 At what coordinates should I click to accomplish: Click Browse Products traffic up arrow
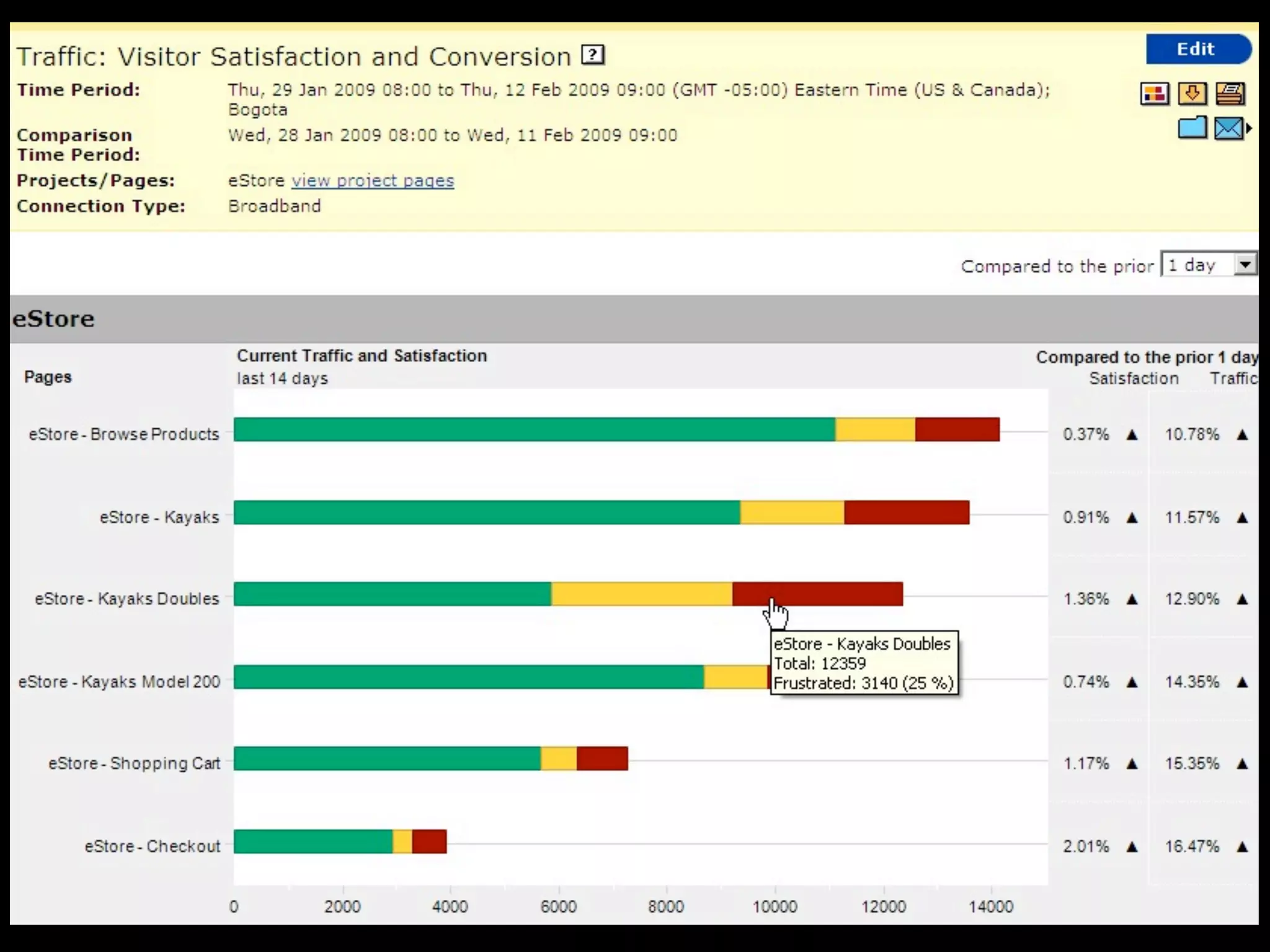click(1242, 435)
